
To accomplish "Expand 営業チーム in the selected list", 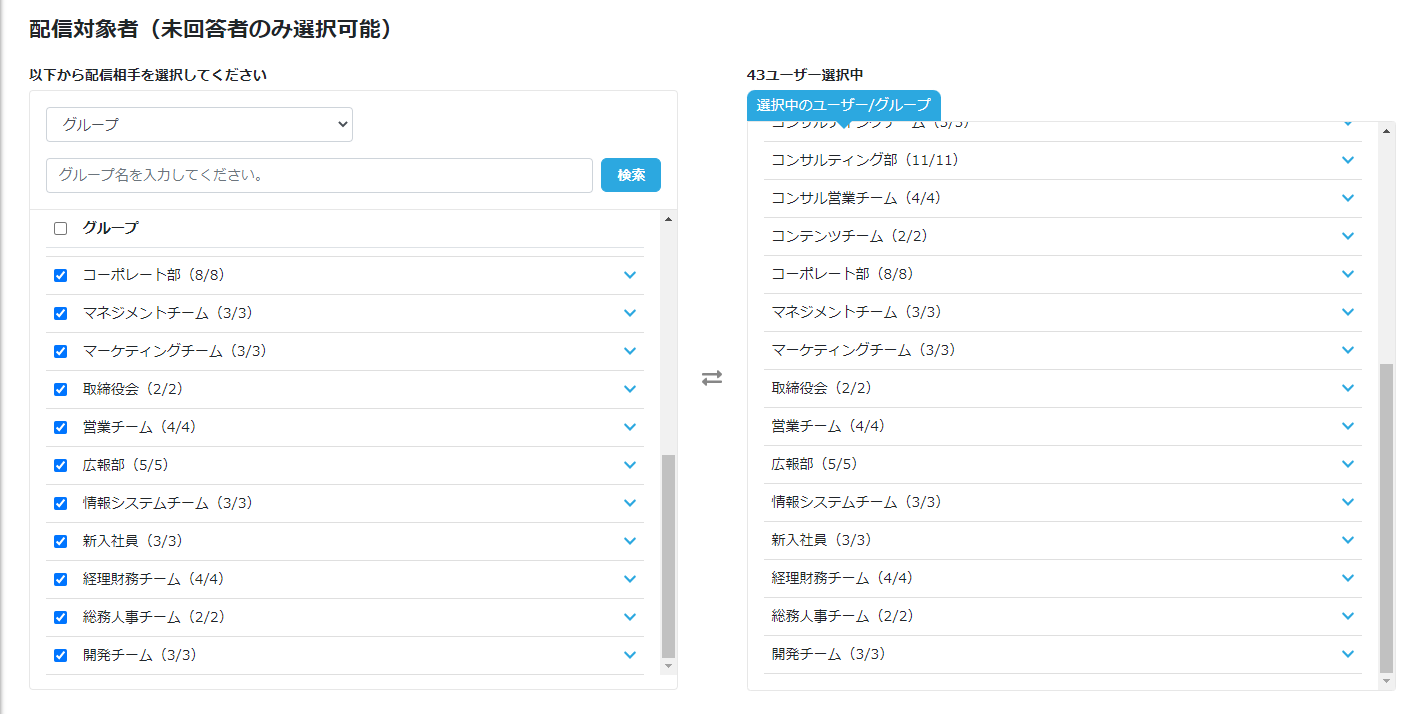I will [1348, 426].
